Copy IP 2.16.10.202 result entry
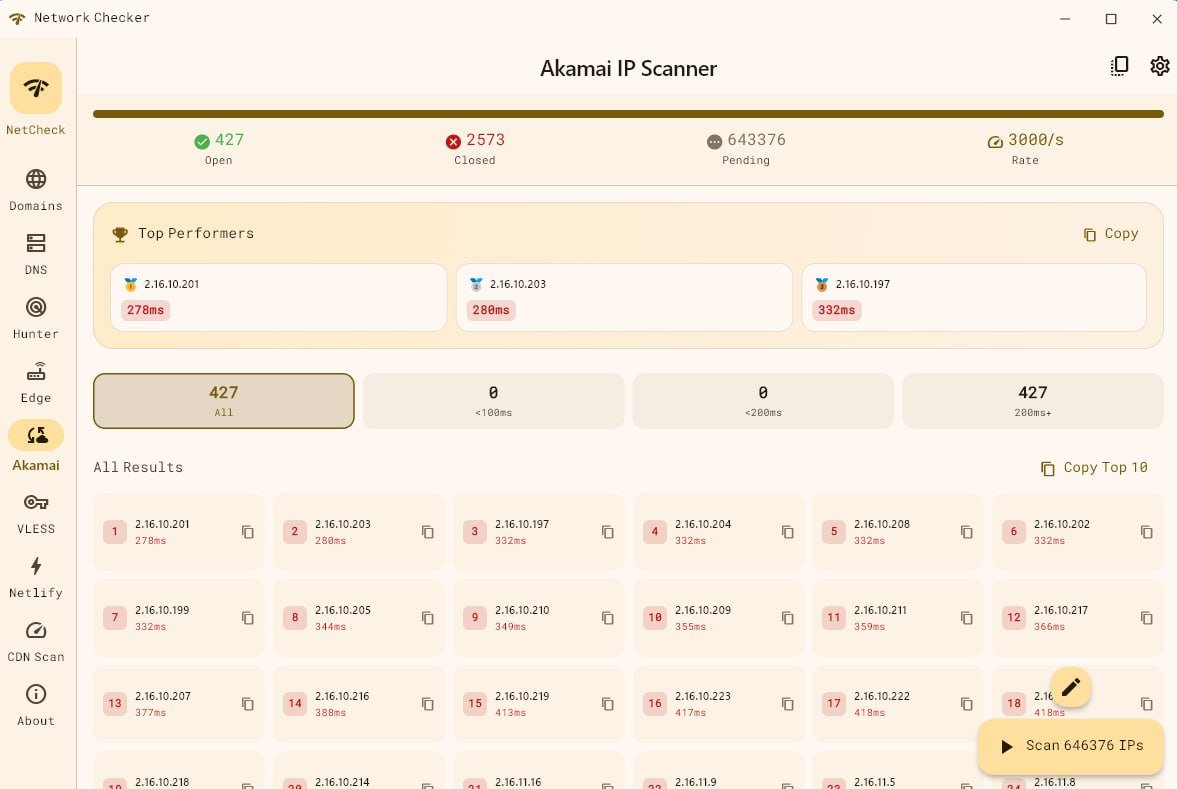Image resolution: width=1177 pixels, height=789 pixels. 1147,532
